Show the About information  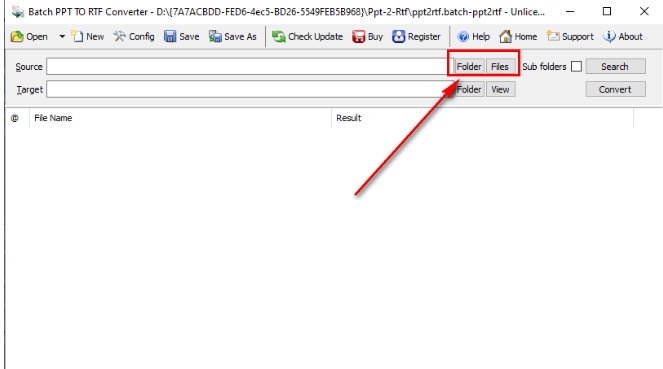coord(623,37)
